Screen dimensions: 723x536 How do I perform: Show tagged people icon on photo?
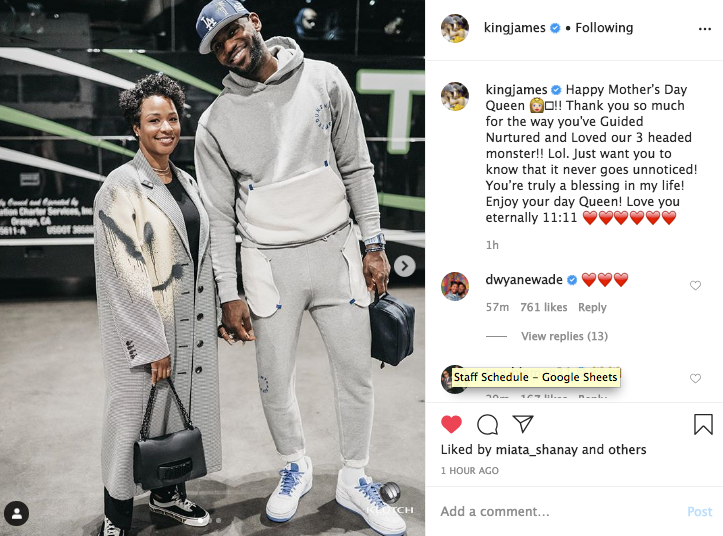17,513
